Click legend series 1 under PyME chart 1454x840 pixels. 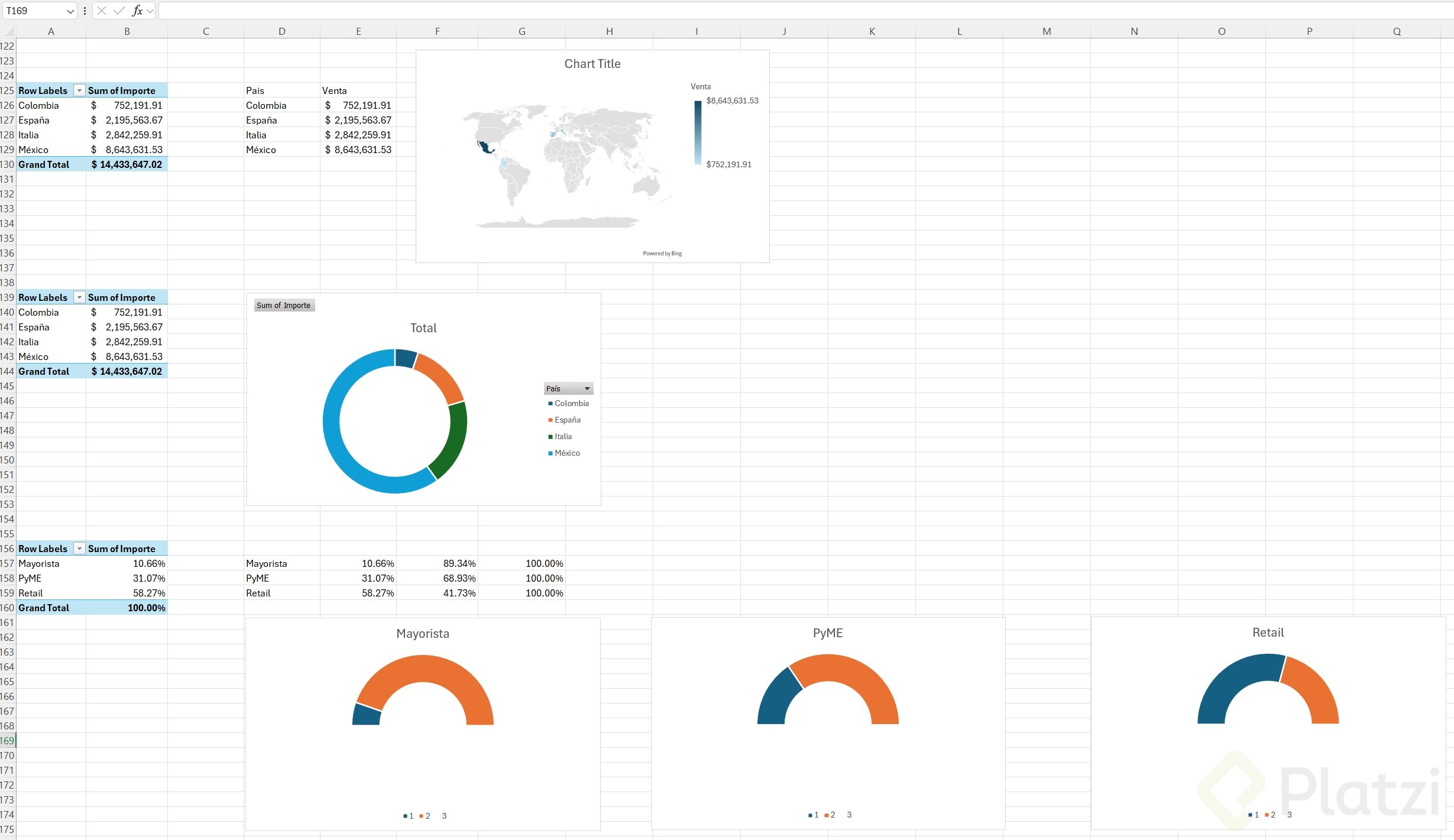(x=813, y=815)
